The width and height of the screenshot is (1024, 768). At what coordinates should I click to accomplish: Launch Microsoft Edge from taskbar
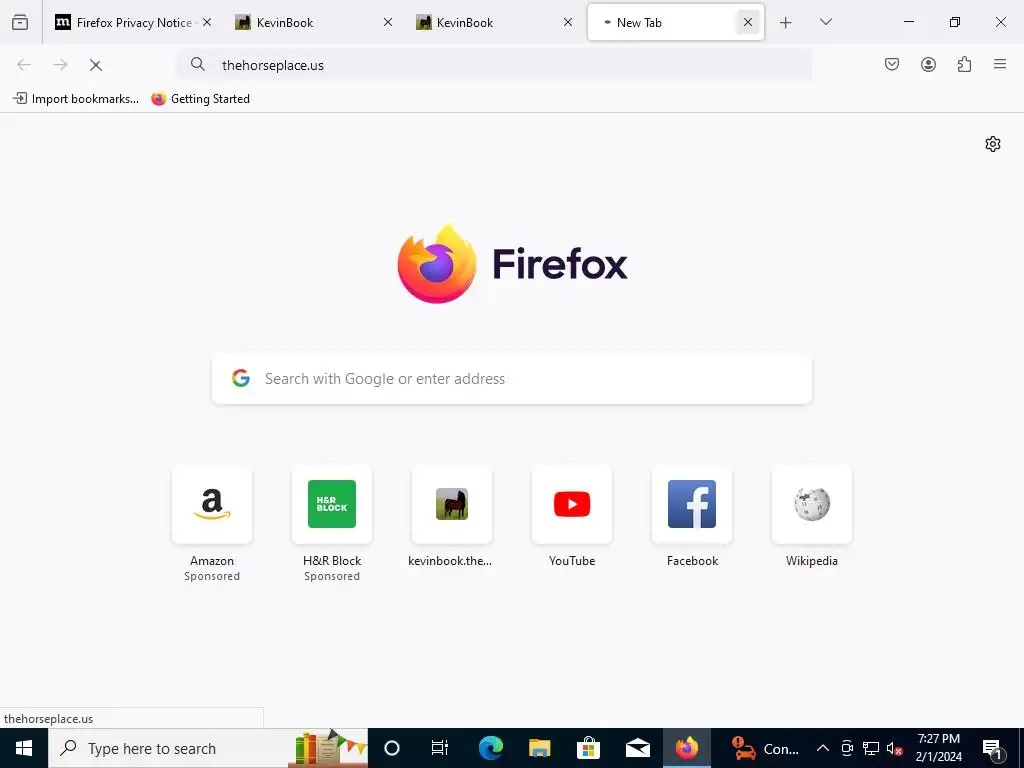coord(490,748)
